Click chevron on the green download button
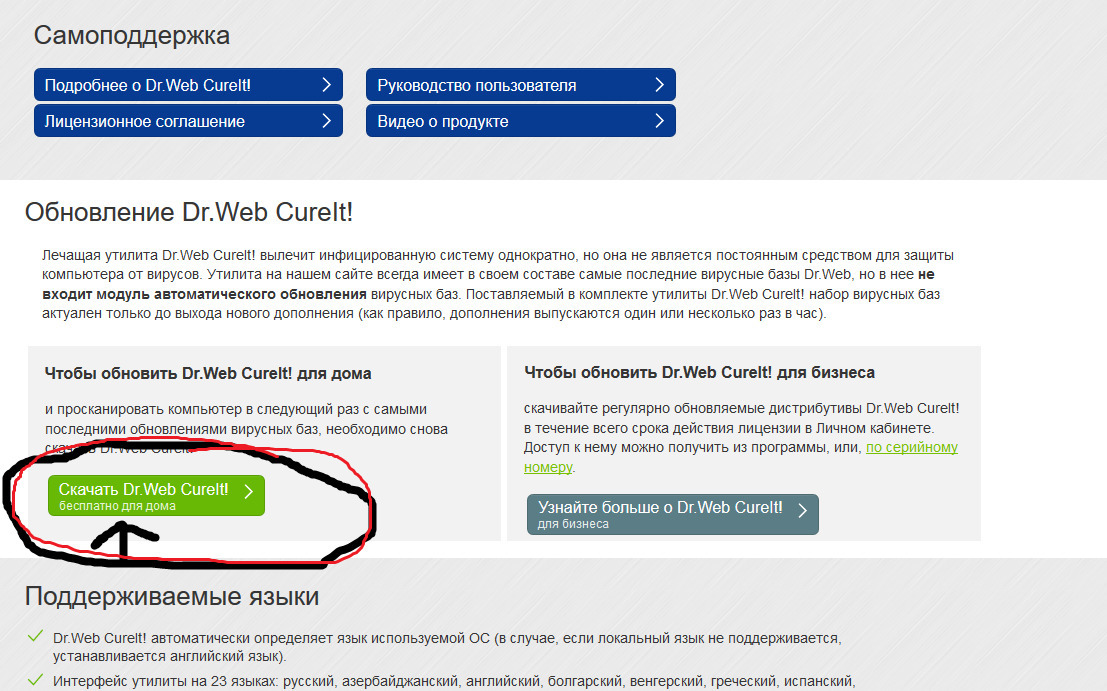 (249, 492)
